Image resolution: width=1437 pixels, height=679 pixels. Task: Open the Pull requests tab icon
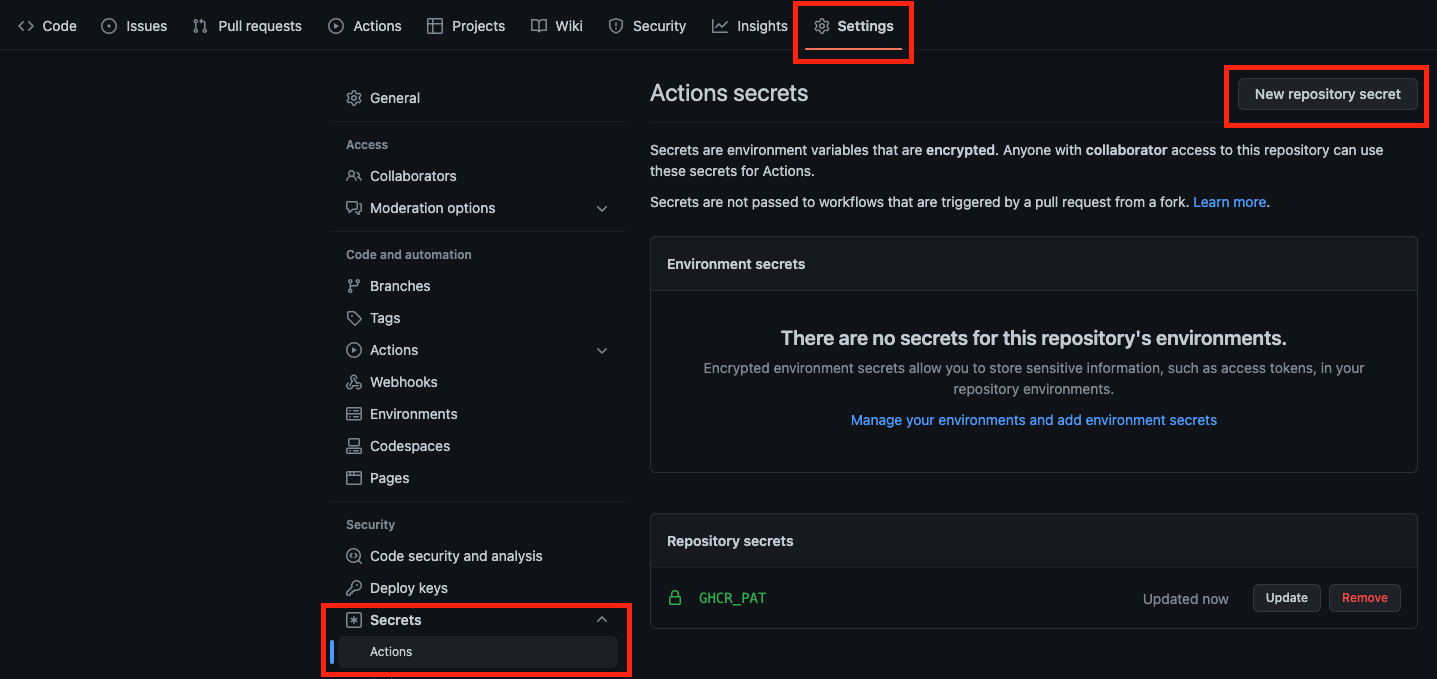pos(198,26)
